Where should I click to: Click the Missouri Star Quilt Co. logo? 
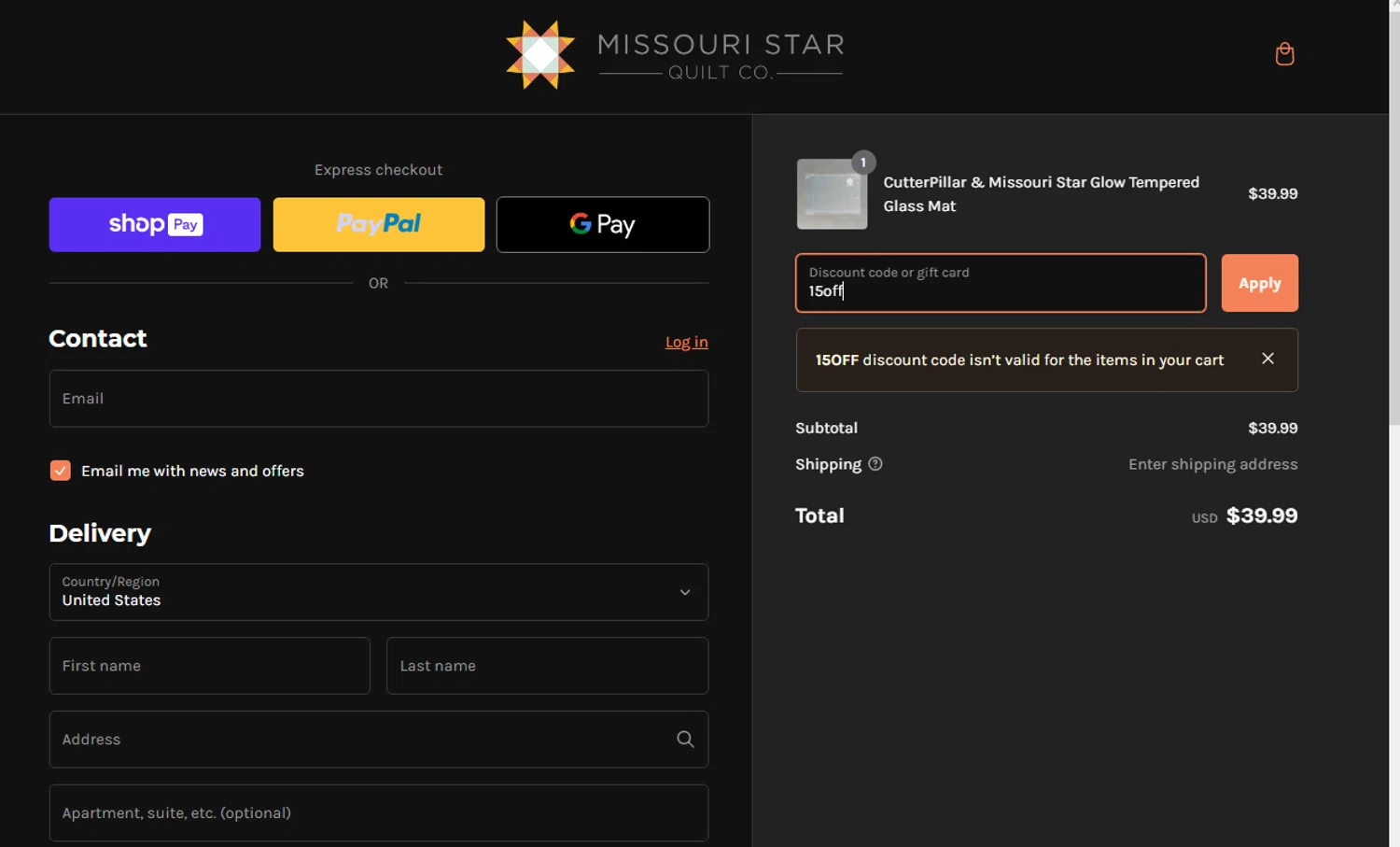coord(675,55)
